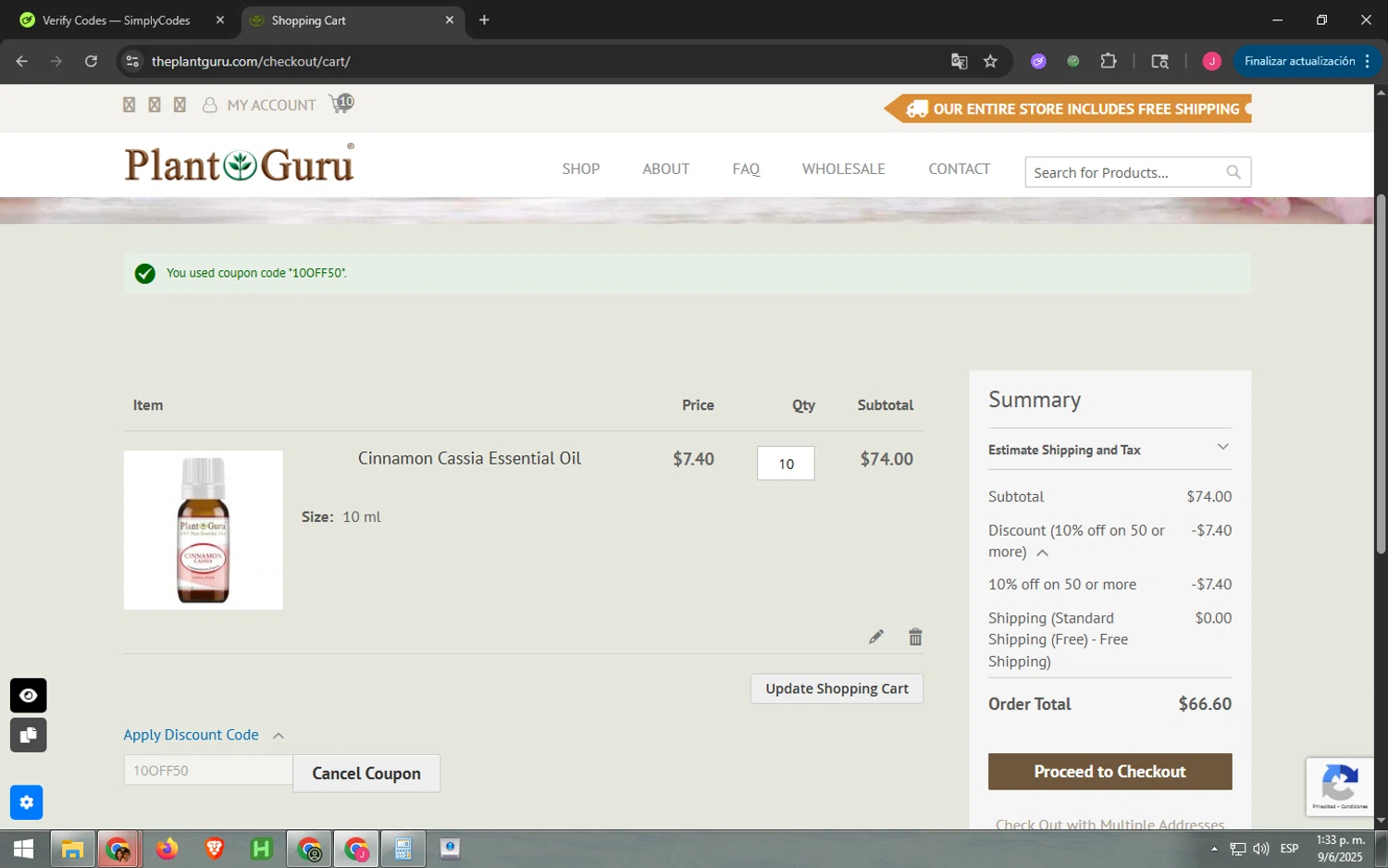Viewport: 1388px width, 868px height.
Task: Open the clock showing 1:33 p. m.
Action: [1340, 849]
